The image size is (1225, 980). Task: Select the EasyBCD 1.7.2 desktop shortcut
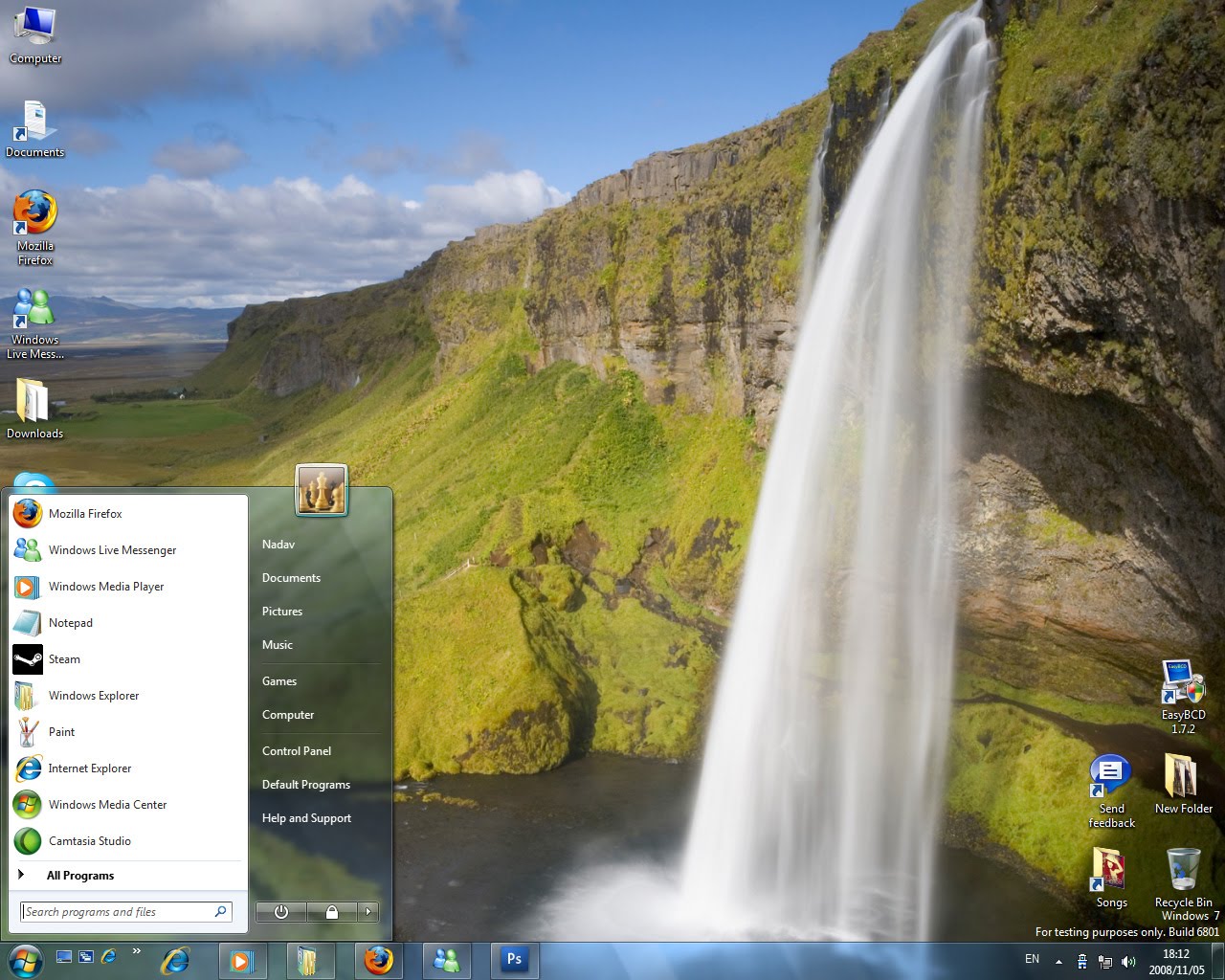tap(1183, 697)
